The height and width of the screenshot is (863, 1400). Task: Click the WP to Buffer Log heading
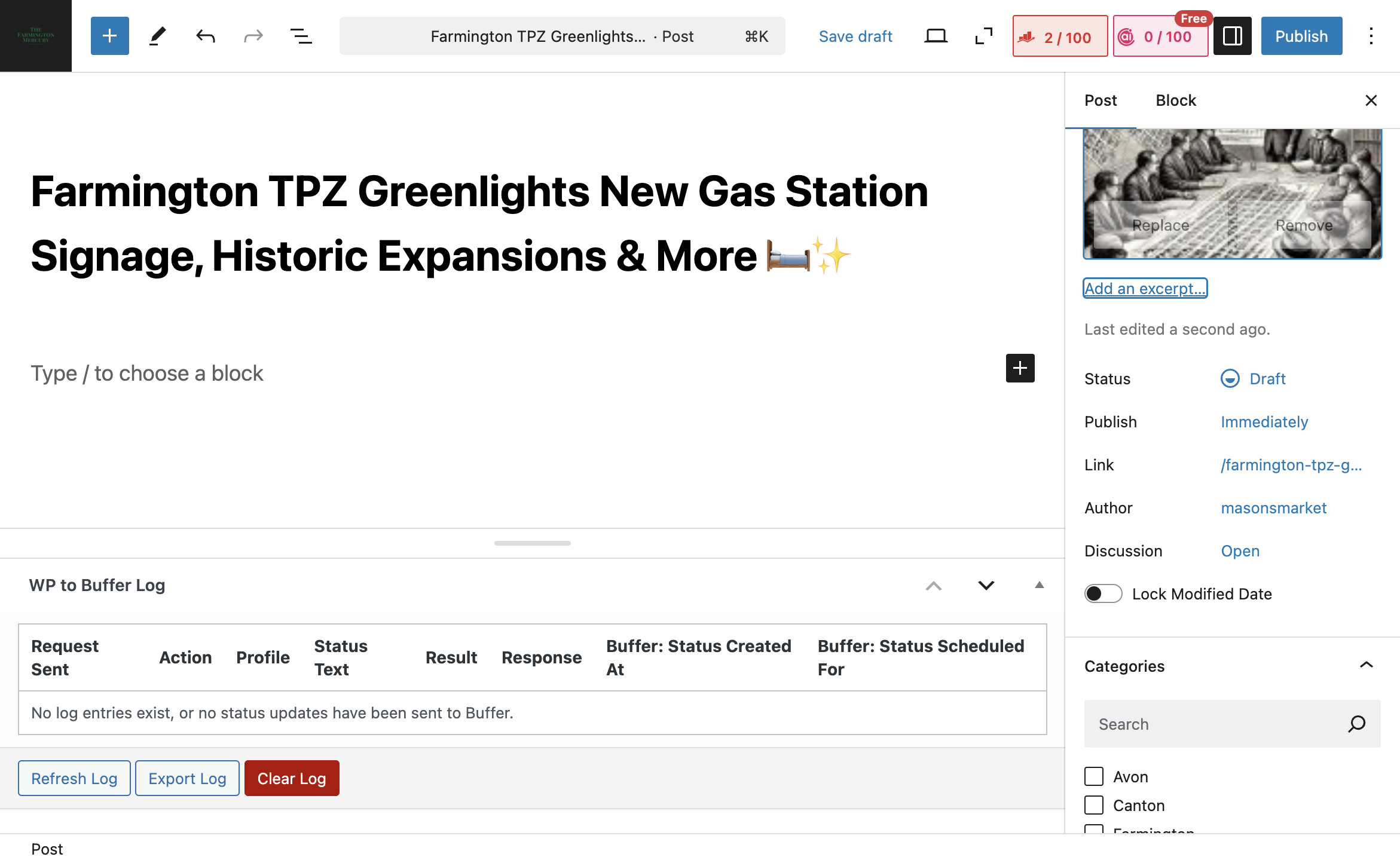97,585
